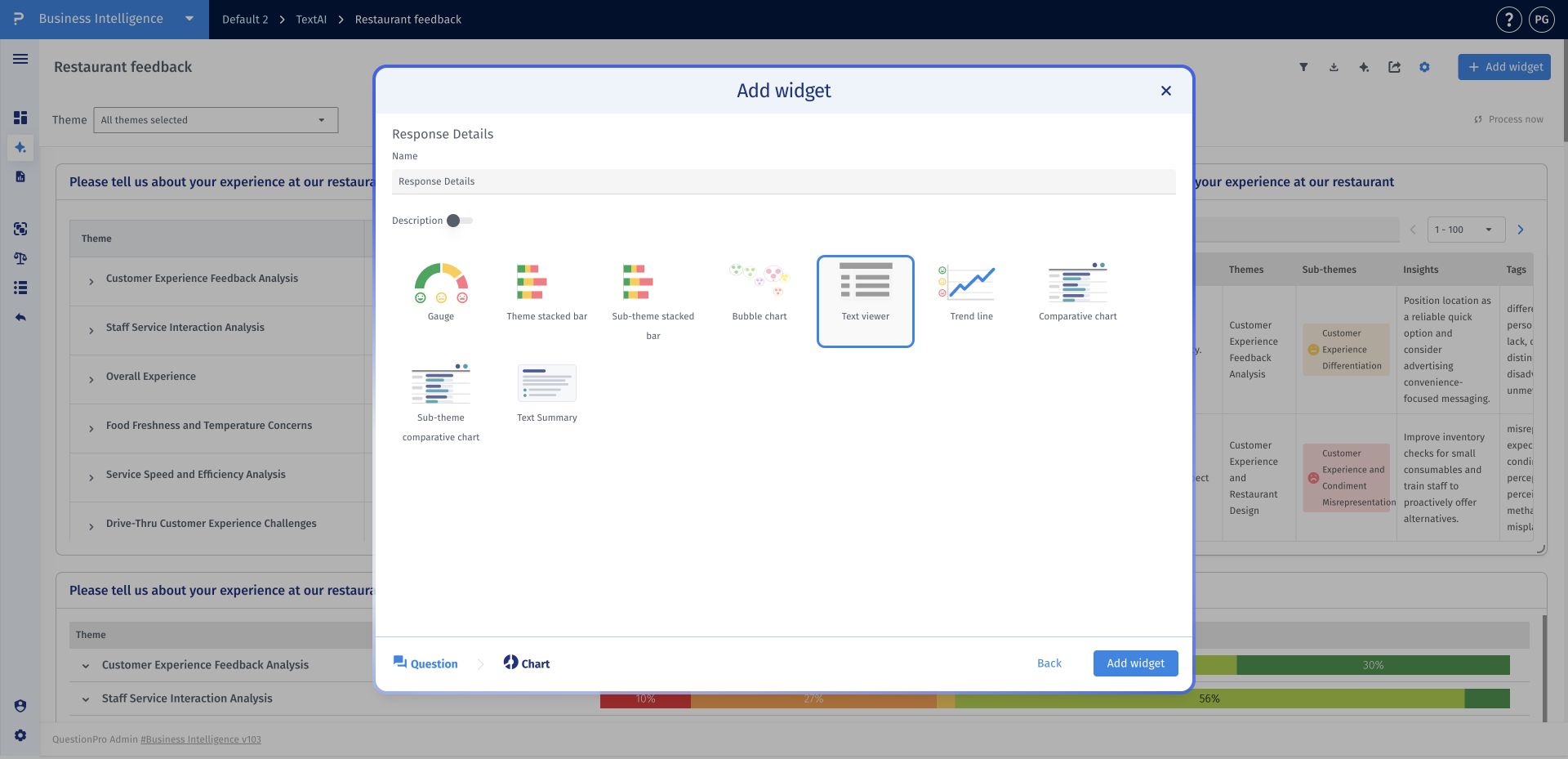Go to previous page of responses
Viewport: 1568px width, 759px height.
[x=1413, y=230]
